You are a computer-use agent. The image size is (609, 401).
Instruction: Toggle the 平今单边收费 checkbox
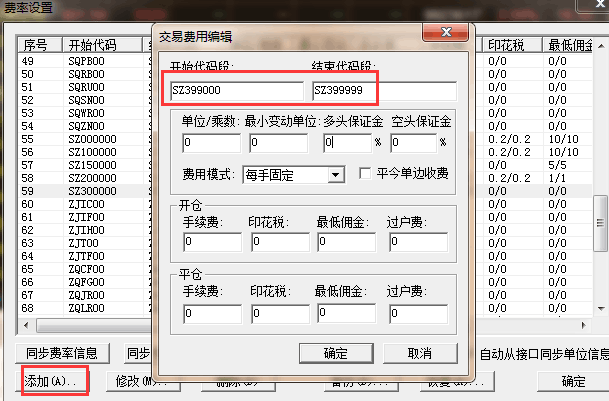[365, 174]
